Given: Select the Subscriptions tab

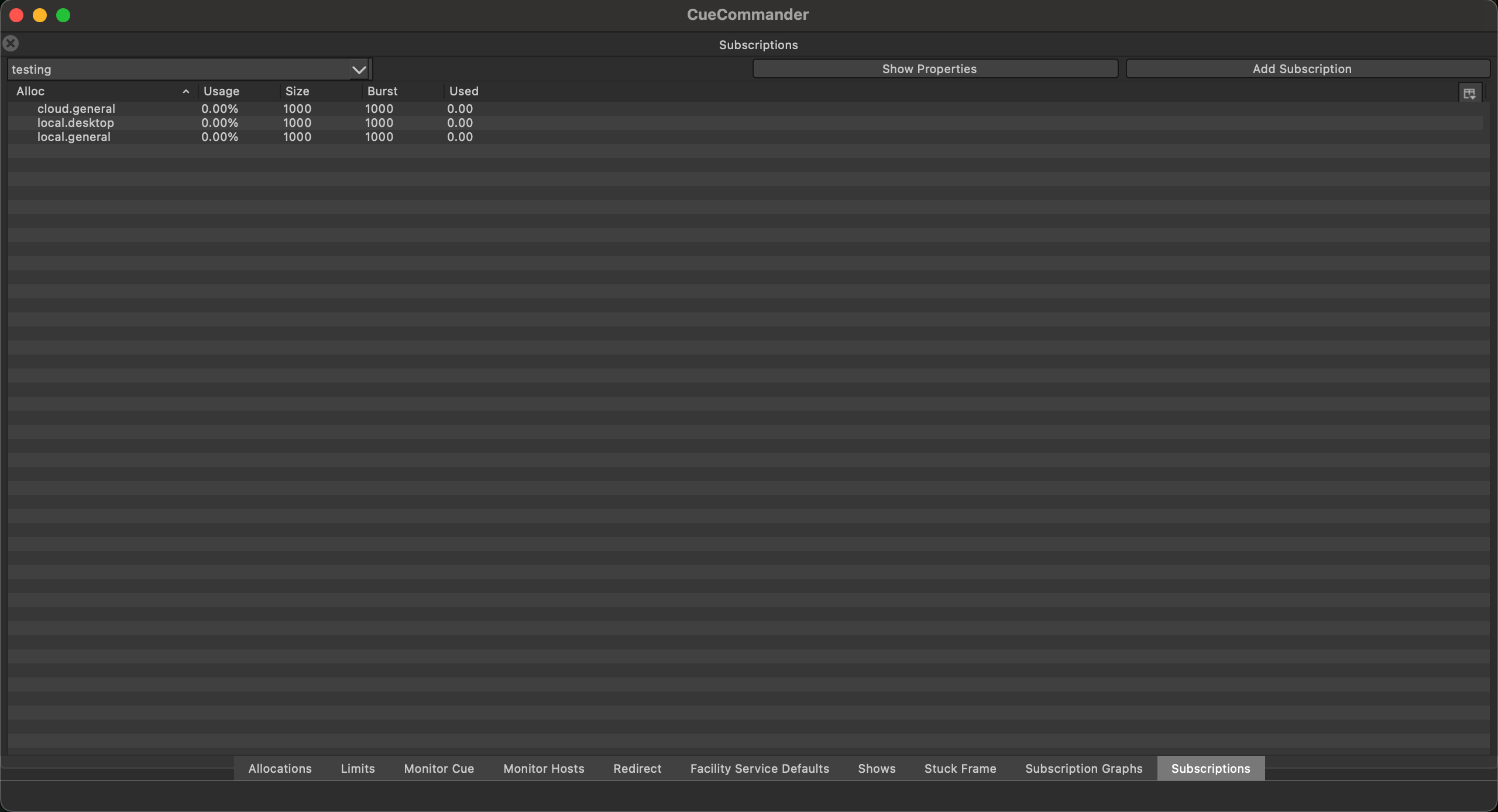Looking at the screenshot, I should pyautogui.click(x=1211, y=768).
